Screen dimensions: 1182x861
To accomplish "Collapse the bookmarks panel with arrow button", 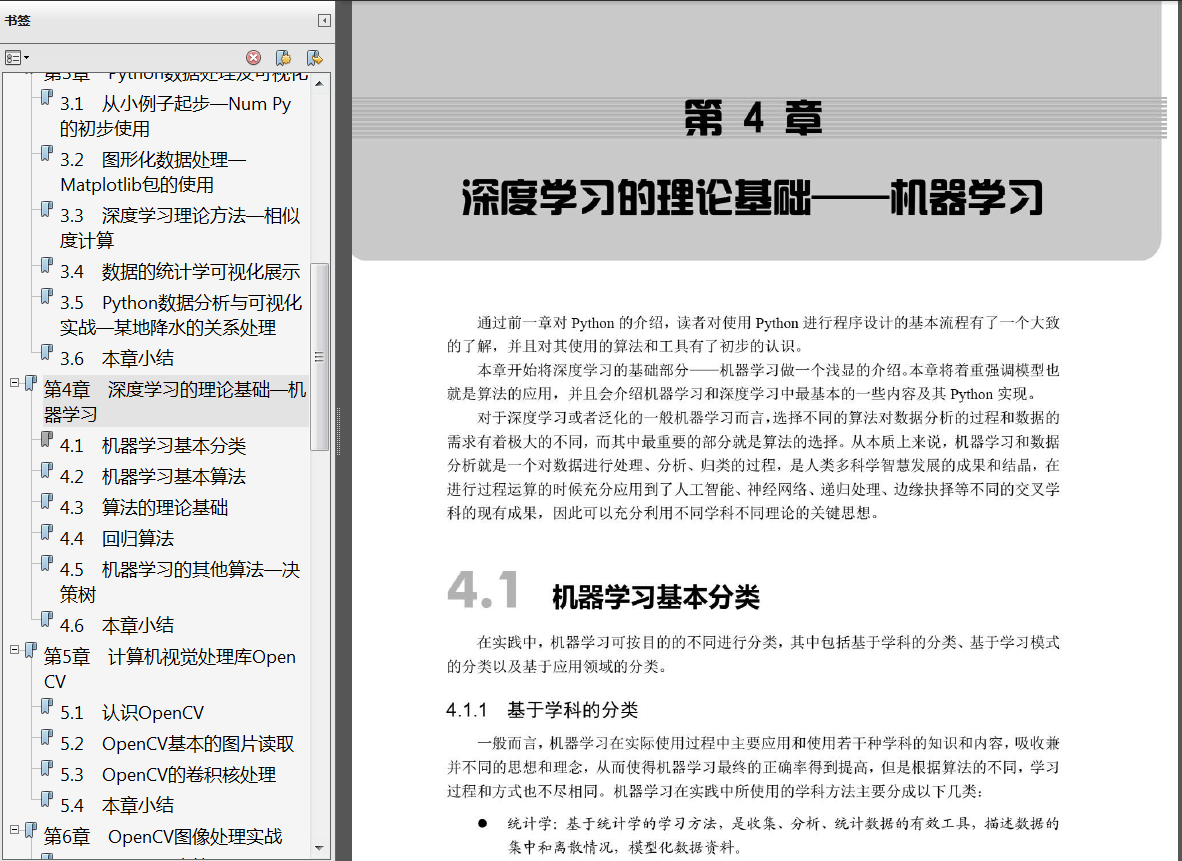I will click(324, 20).
